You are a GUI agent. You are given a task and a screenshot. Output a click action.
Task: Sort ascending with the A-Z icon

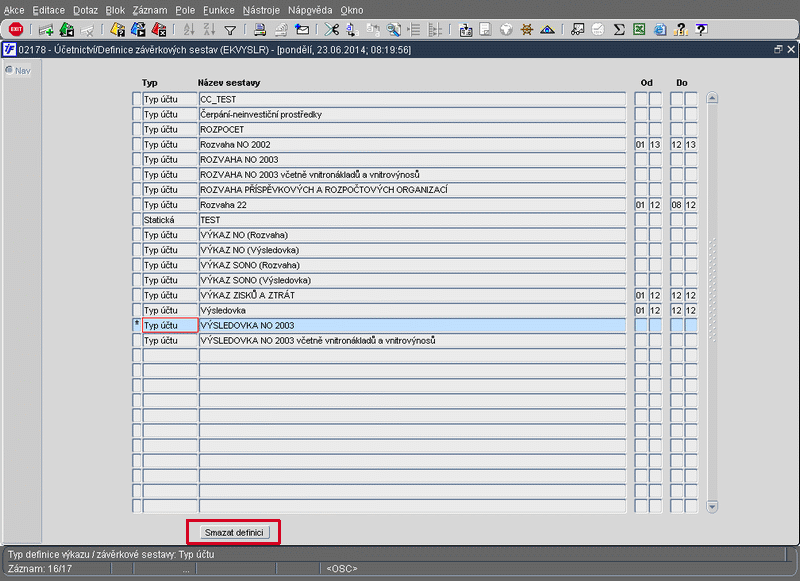click(189, 30)
